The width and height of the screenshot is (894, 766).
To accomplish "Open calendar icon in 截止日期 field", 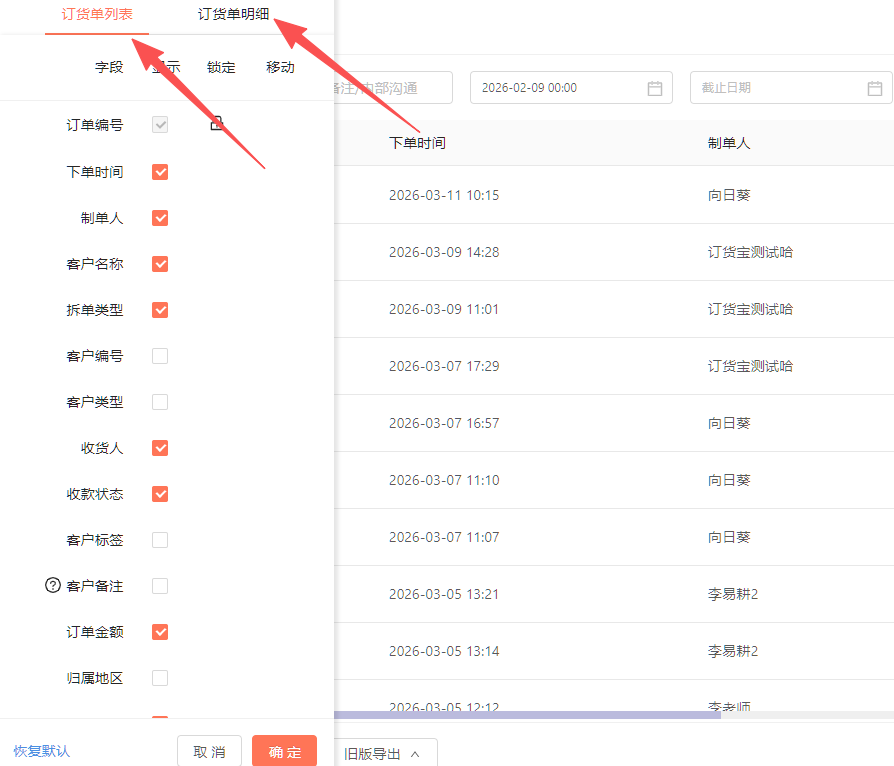I will [875, 88].
